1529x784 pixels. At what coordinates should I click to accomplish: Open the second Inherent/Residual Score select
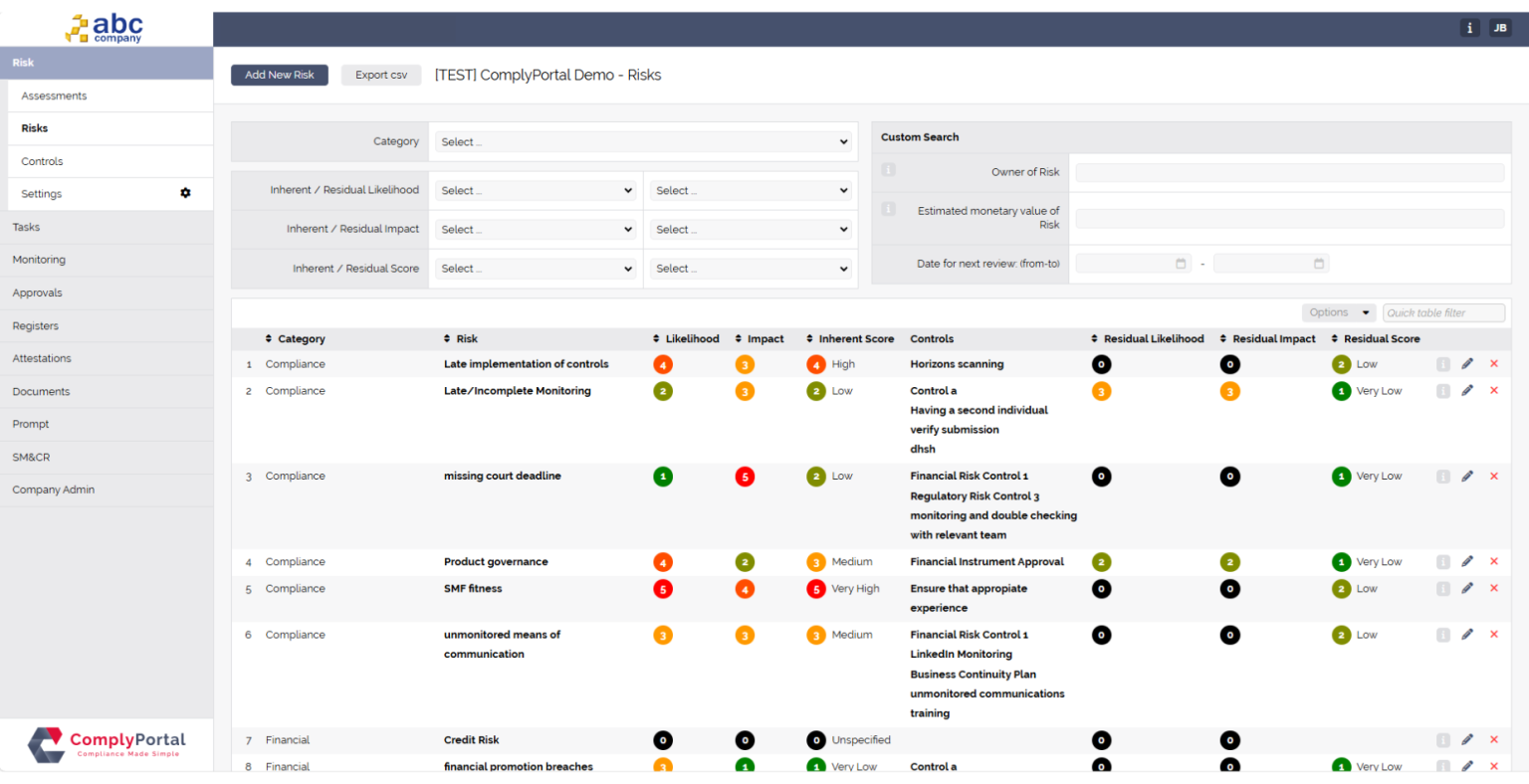[751, 268]
